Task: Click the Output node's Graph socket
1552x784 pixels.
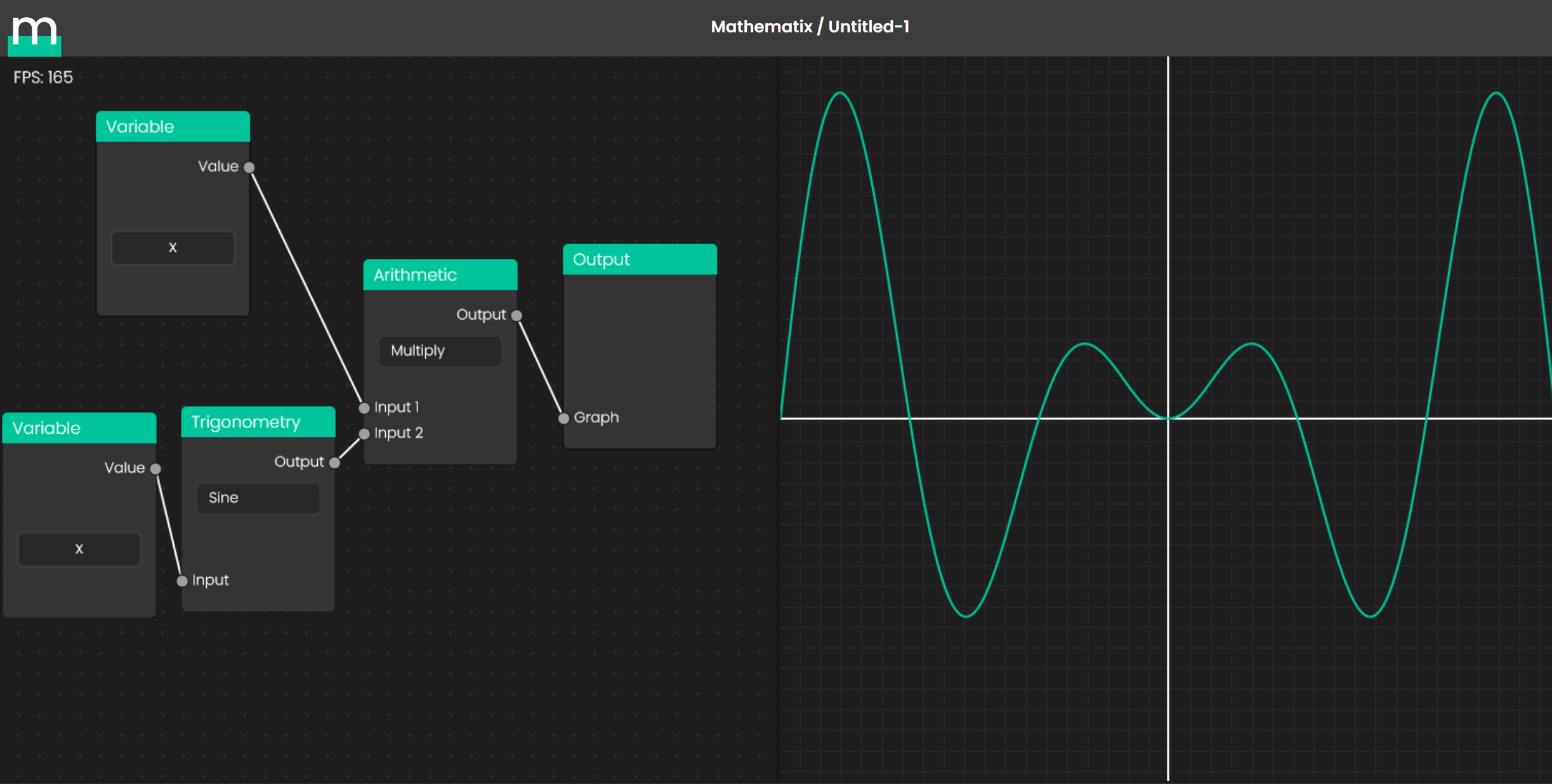Action: (x=563, y=418)
